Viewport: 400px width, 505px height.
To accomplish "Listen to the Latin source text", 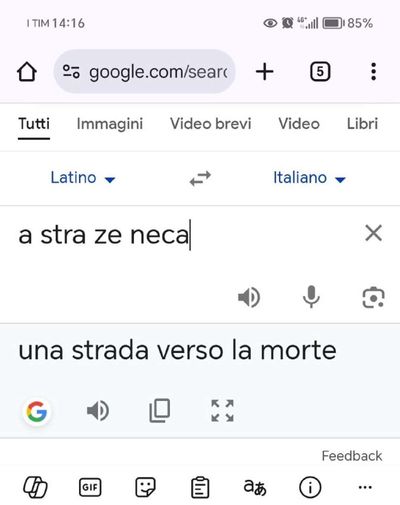I will pyautogui.click(x=249, y=297).
